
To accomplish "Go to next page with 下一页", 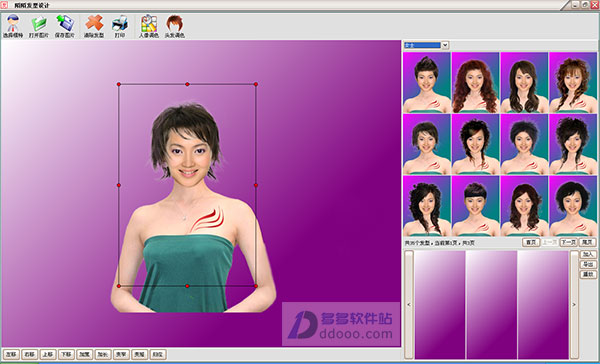I will [568, 242].
